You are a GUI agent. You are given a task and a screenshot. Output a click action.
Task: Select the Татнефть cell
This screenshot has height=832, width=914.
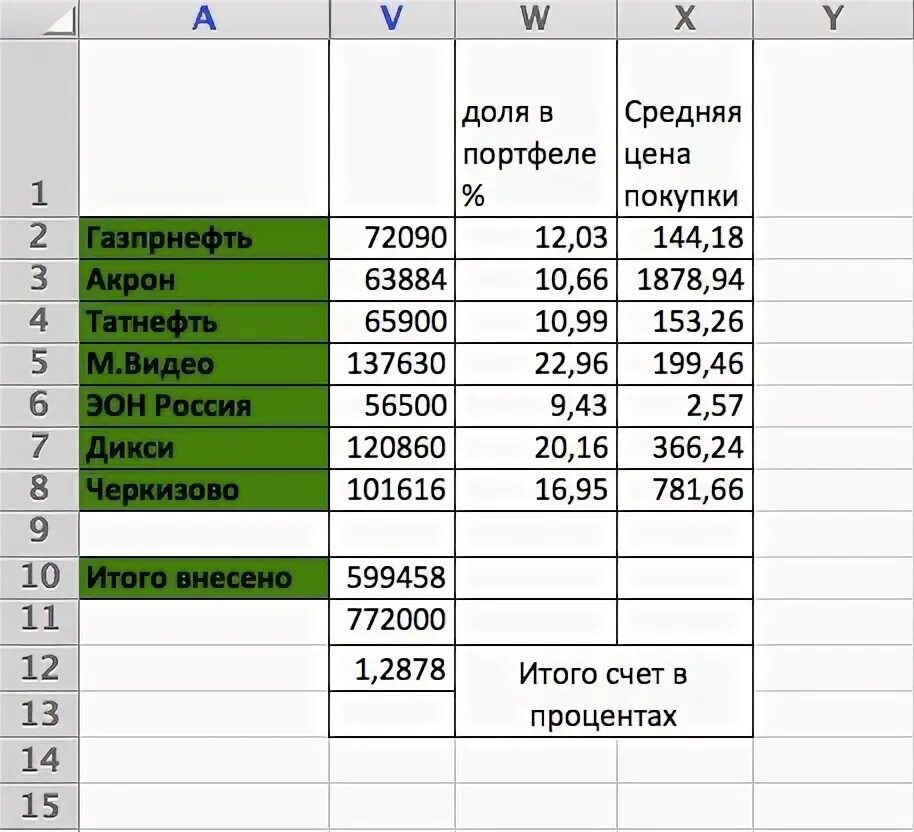click(204, 322)
